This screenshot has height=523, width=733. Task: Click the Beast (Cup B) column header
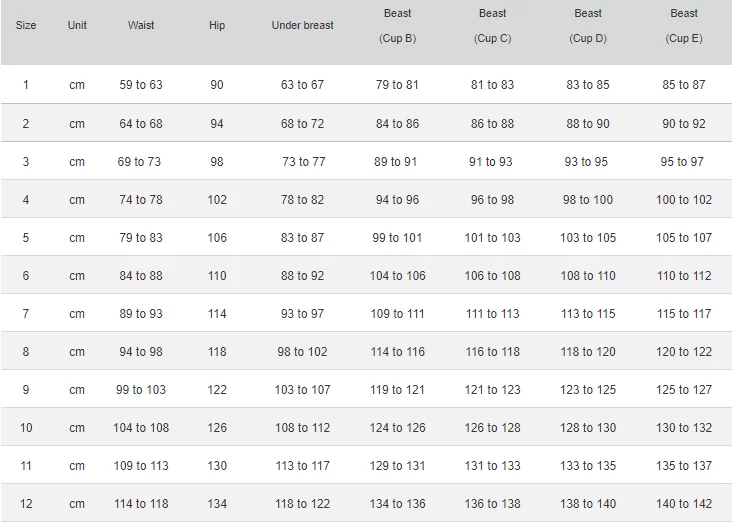pyautogui.click(x=397, y=26)
